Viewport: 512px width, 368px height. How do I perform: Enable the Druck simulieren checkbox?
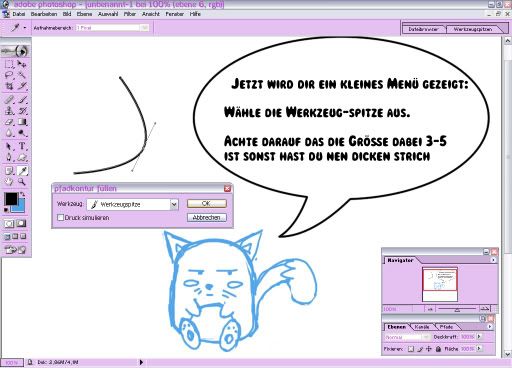pyautogui.click(x=60, y=217)
